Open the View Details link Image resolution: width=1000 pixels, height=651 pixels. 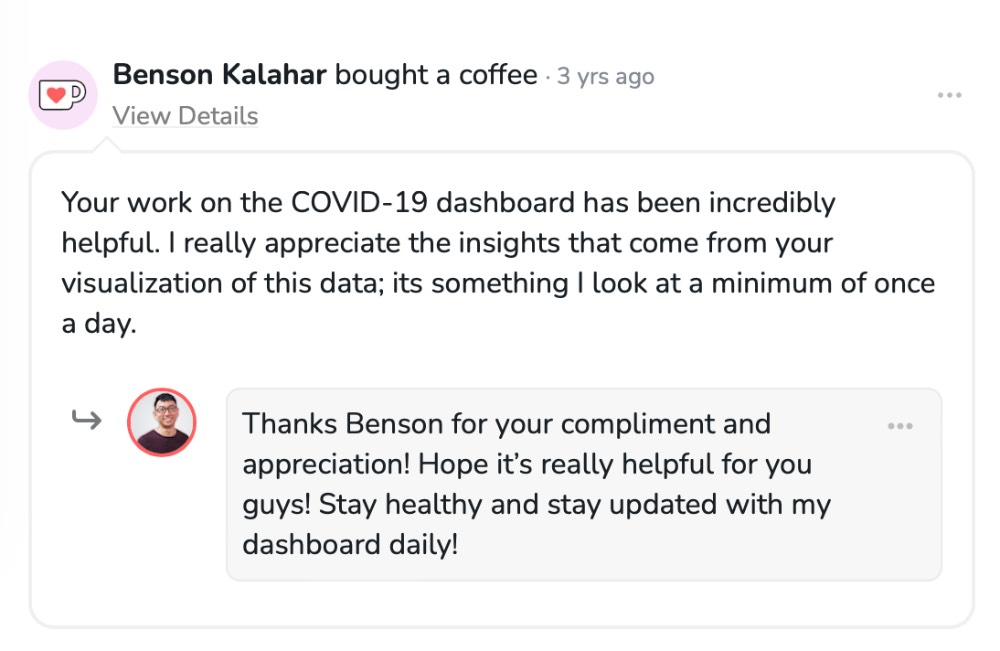(185, 116)
